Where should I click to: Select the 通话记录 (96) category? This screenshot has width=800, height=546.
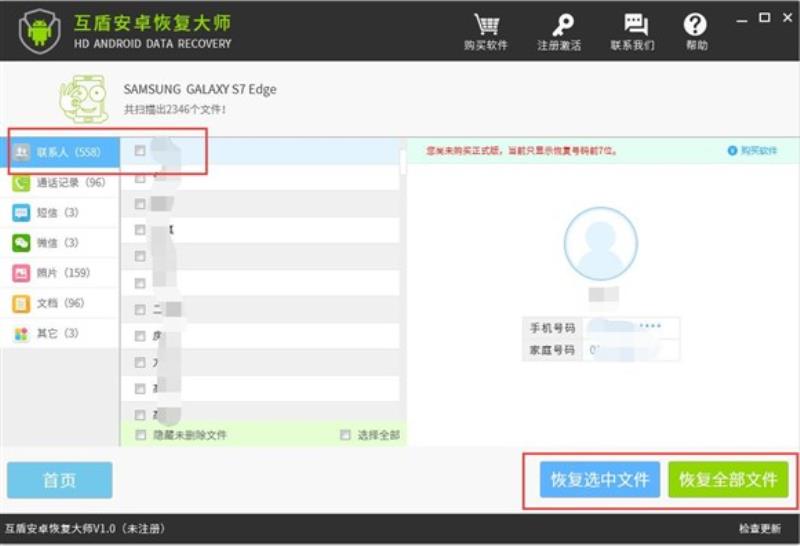[60, 182]
